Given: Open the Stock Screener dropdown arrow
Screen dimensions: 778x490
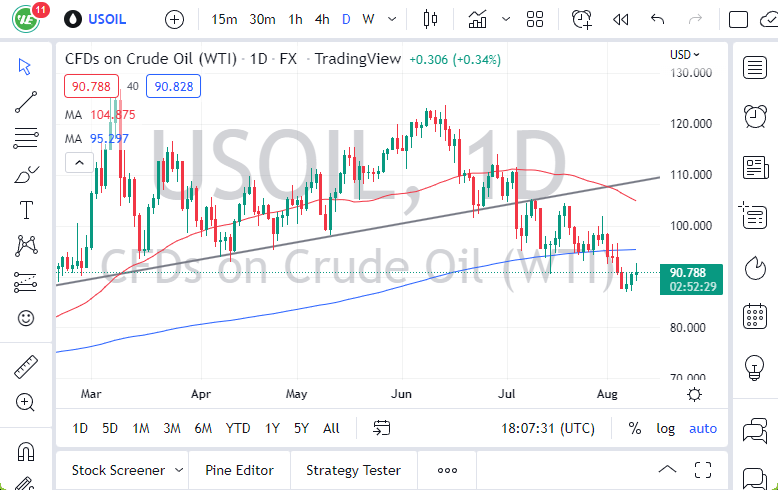Looking at the screenshot, I should pos(179,470).
